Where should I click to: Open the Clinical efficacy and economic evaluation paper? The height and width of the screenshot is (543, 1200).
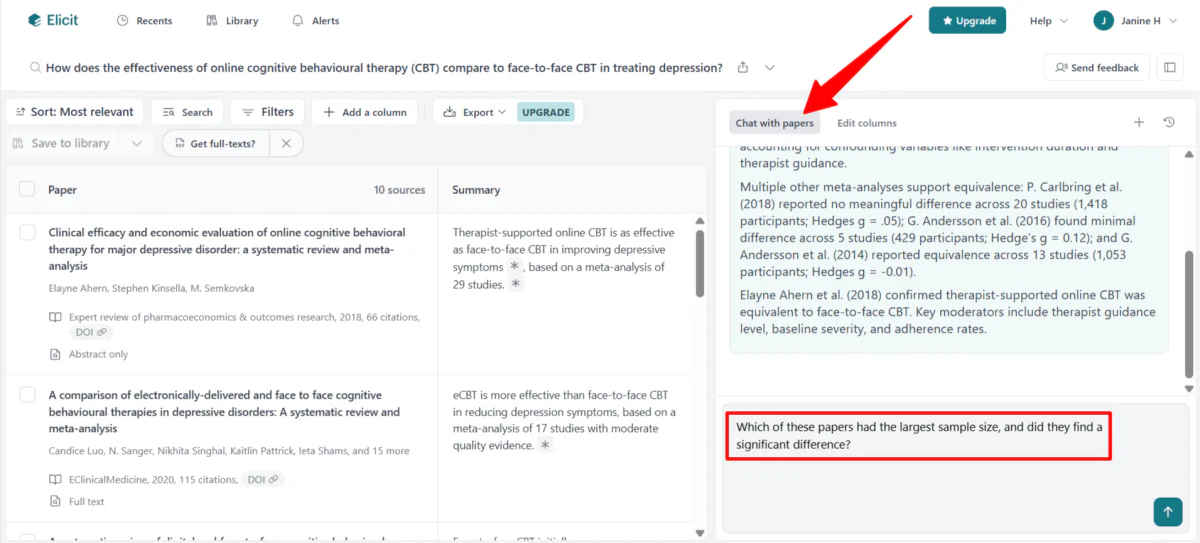click(x=227, y=249)
